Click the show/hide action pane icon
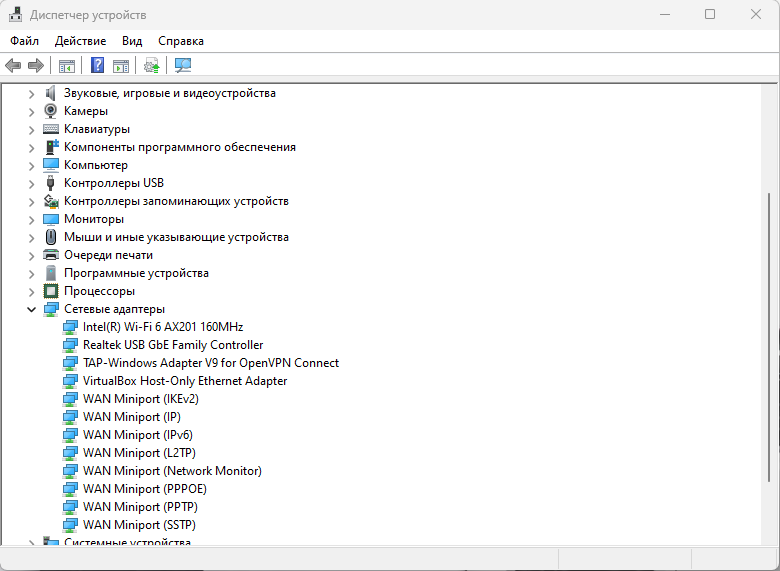 click(x=121, y=66)
